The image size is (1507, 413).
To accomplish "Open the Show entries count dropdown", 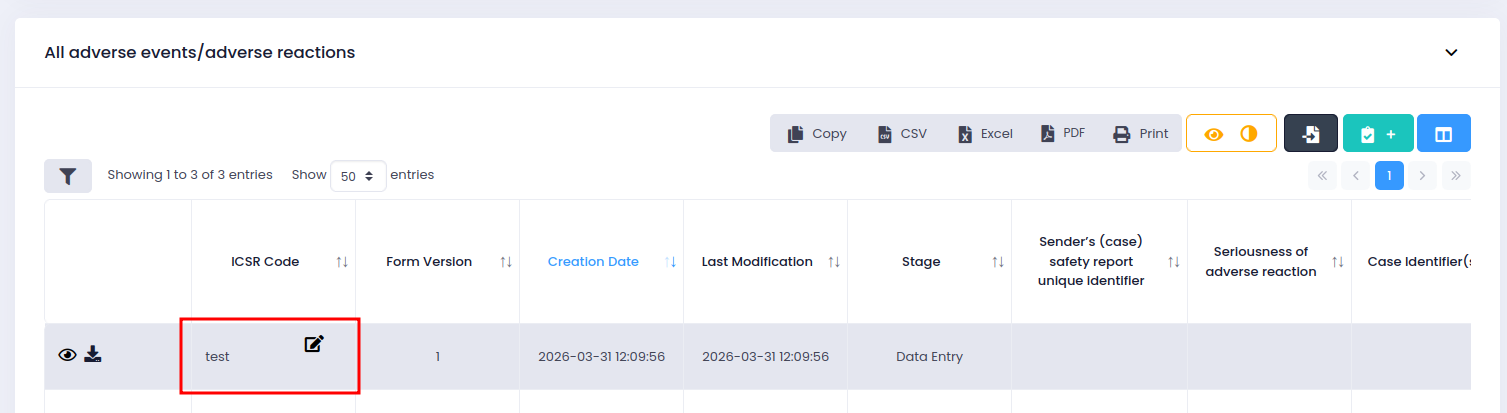I will pos(358,176).
